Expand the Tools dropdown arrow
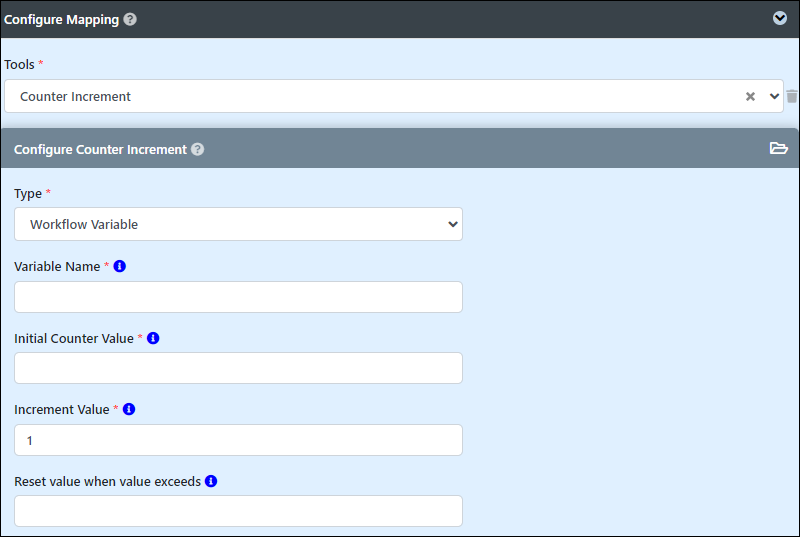The image size is (800, 537). coord(774,96)
